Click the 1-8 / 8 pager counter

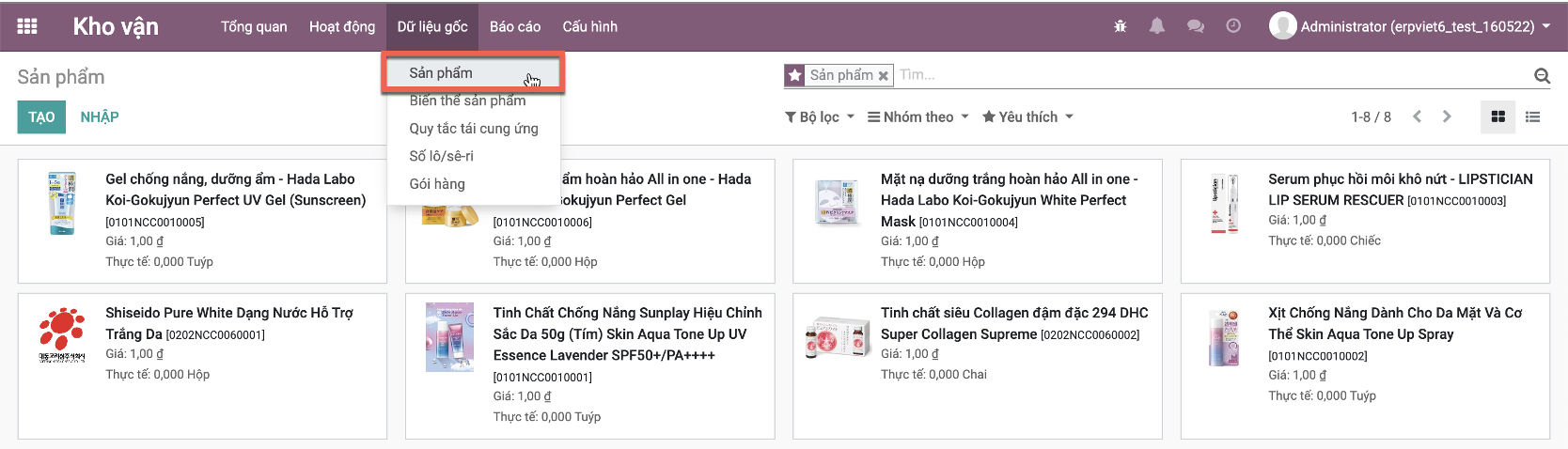[x=1371, y=116]
